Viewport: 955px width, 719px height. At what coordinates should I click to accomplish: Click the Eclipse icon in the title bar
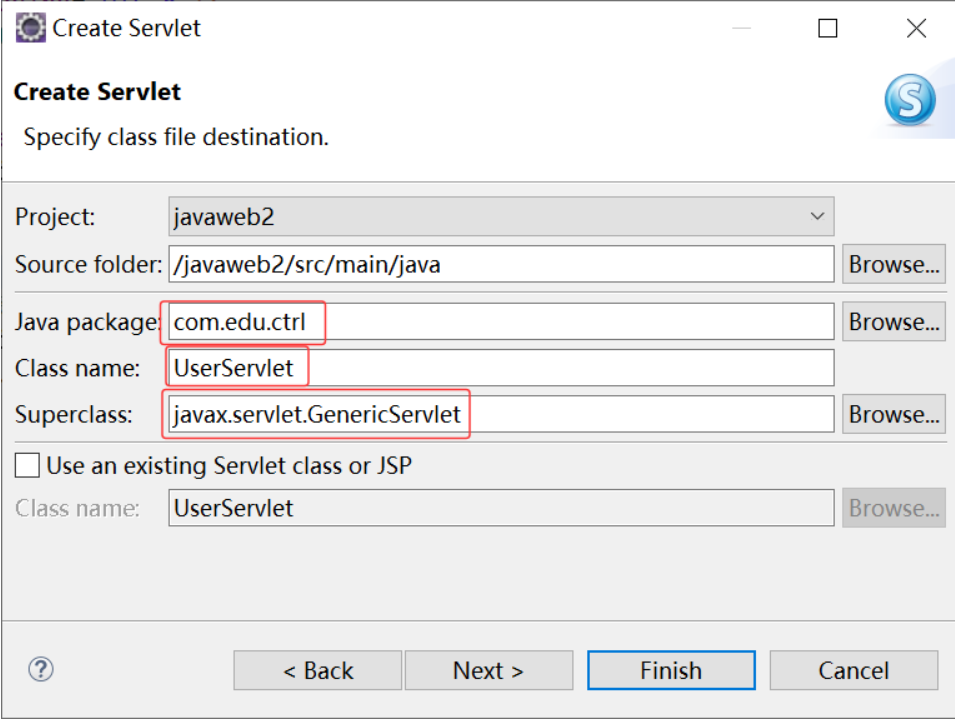click(30, 28)
